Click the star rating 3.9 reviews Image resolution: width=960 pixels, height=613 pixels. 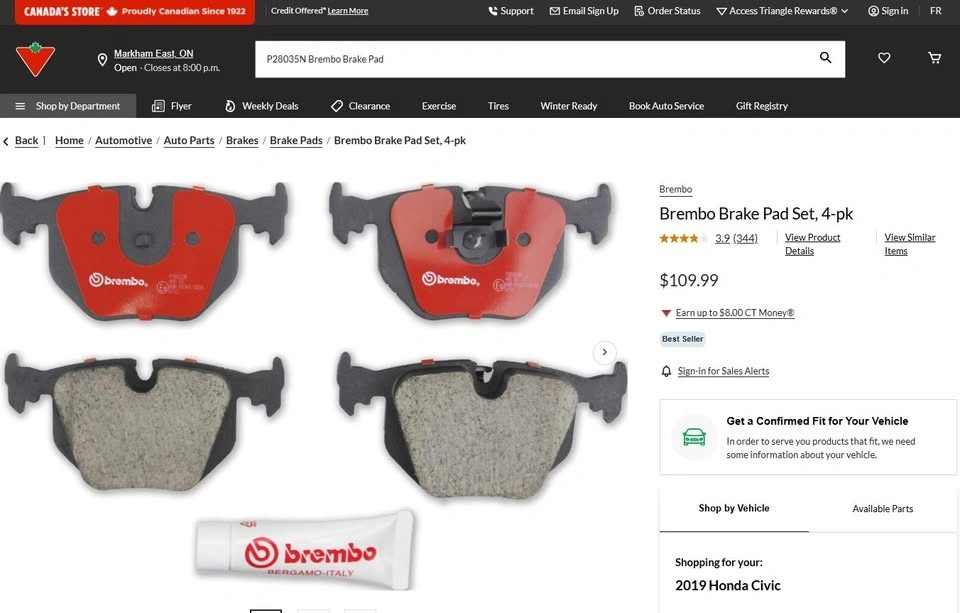[x=708, y=238]
